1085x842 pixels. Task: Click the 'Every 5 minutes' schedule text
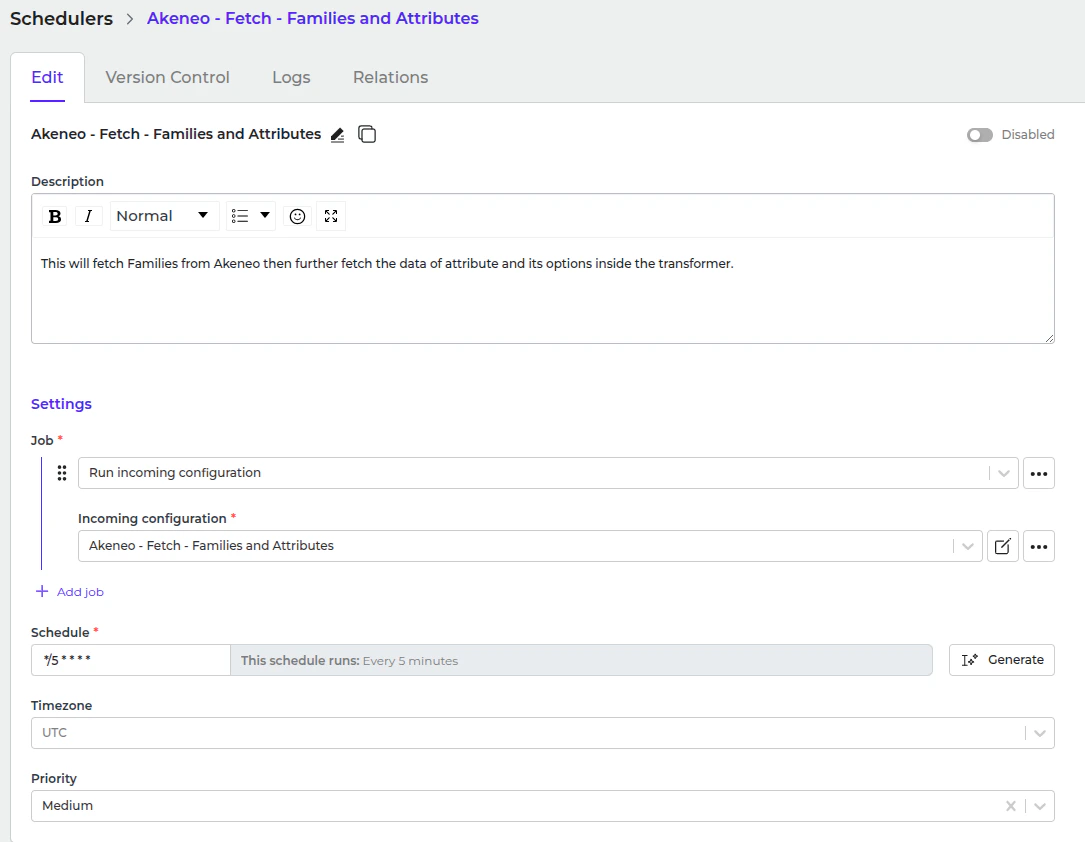click(410, 661)
